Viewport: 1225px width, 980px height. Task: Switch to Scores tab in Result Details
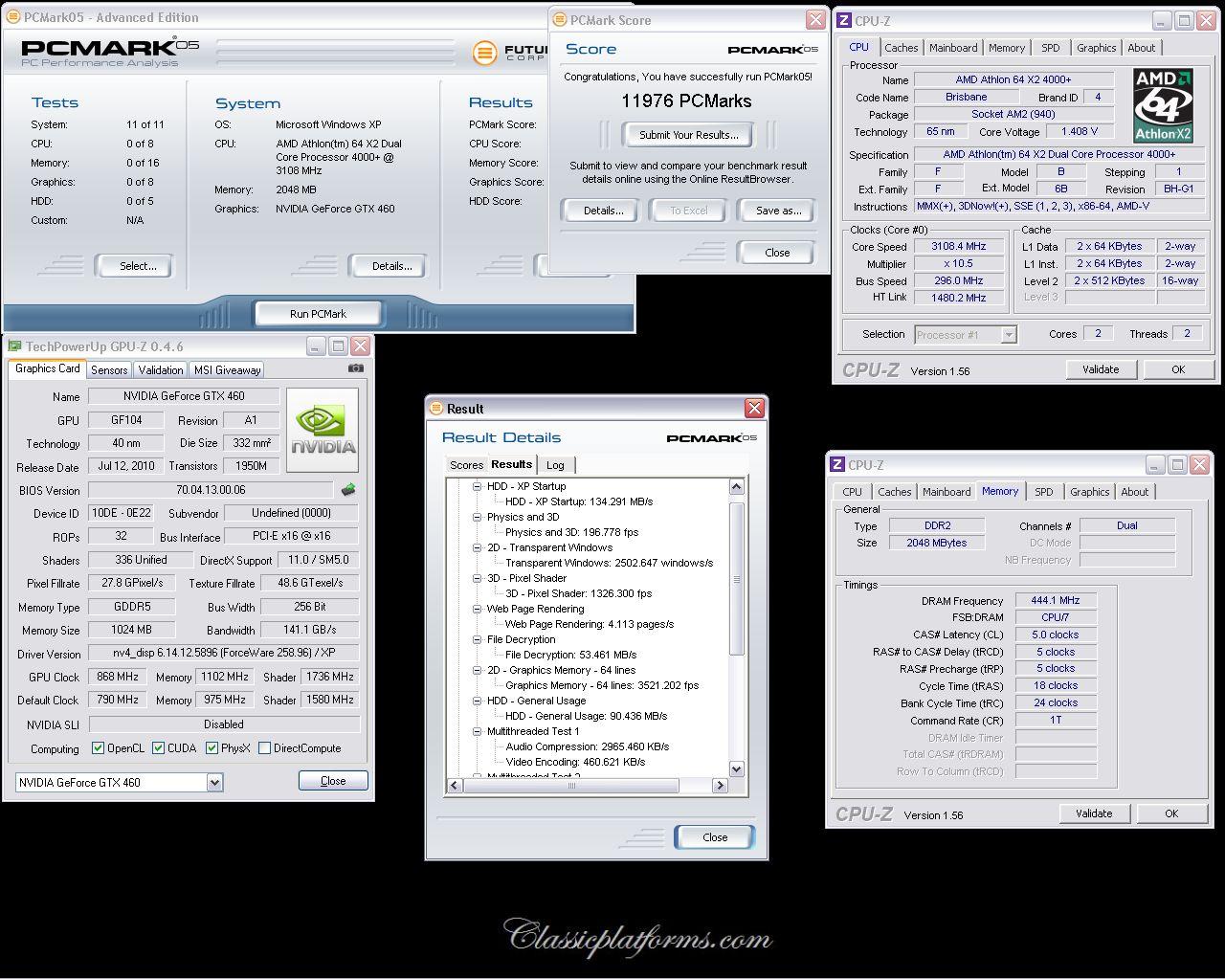point(466,465)
